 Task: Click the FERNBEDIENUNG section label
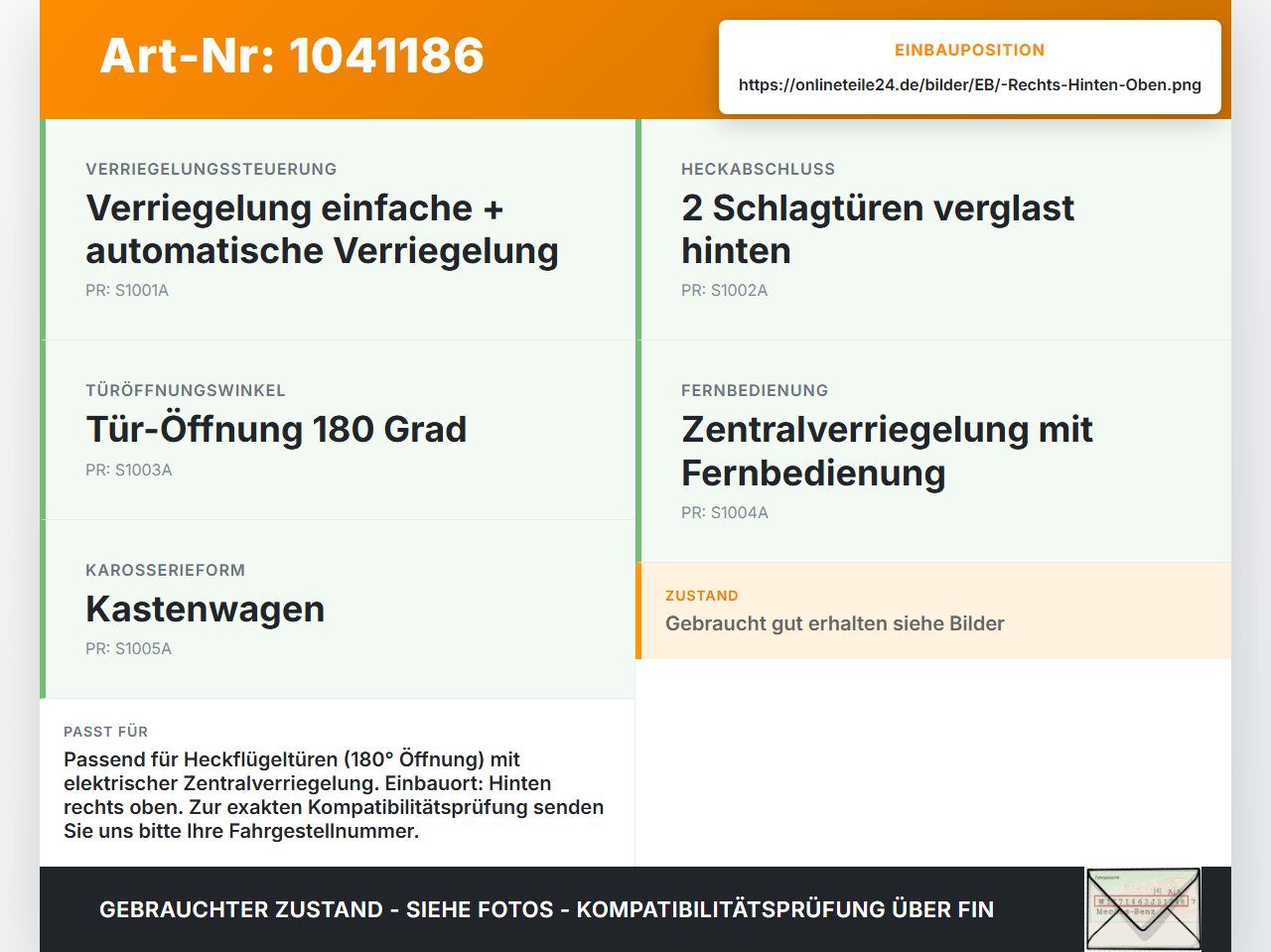tap(755, 391)
